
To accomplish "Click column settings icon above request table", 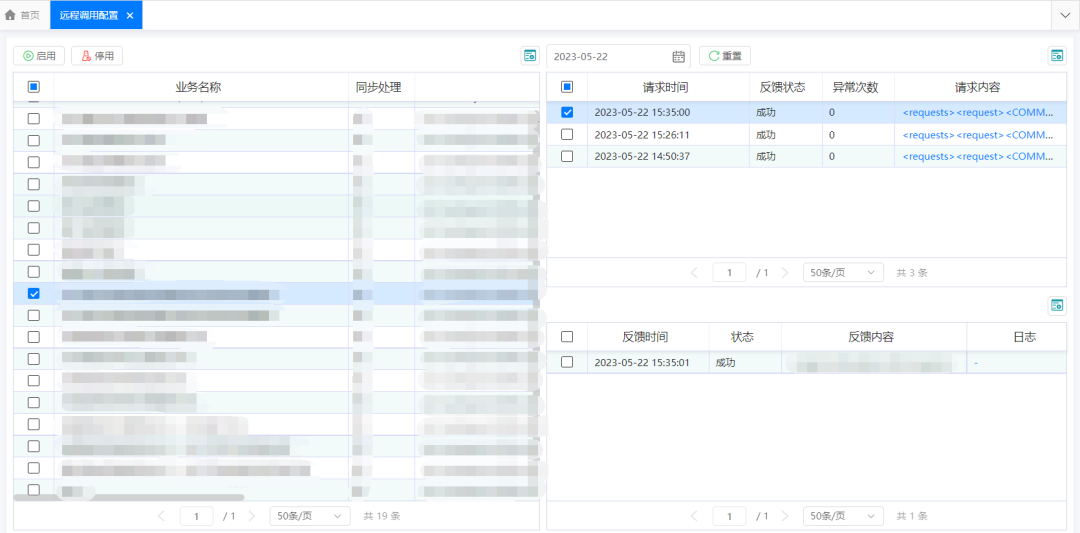I will [x=1056, y=56].
